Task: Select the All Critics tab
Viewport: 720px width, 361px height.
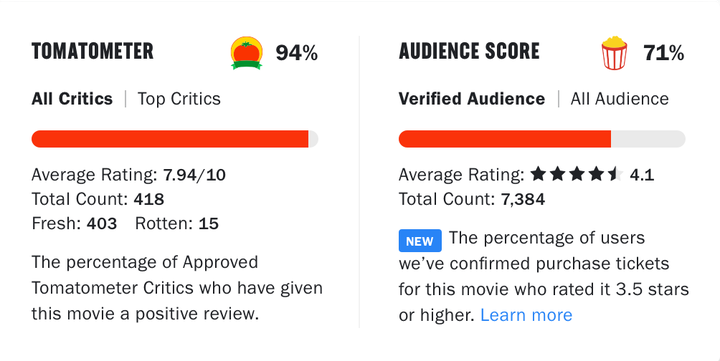Action: click(72, 99)
